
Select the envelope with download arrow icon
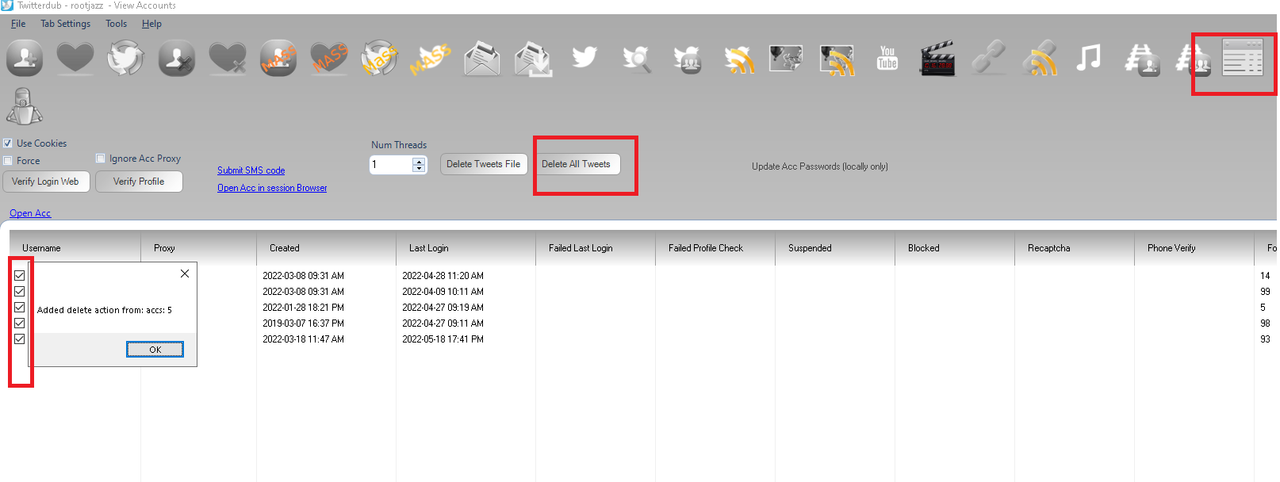(x=533, y=58)
